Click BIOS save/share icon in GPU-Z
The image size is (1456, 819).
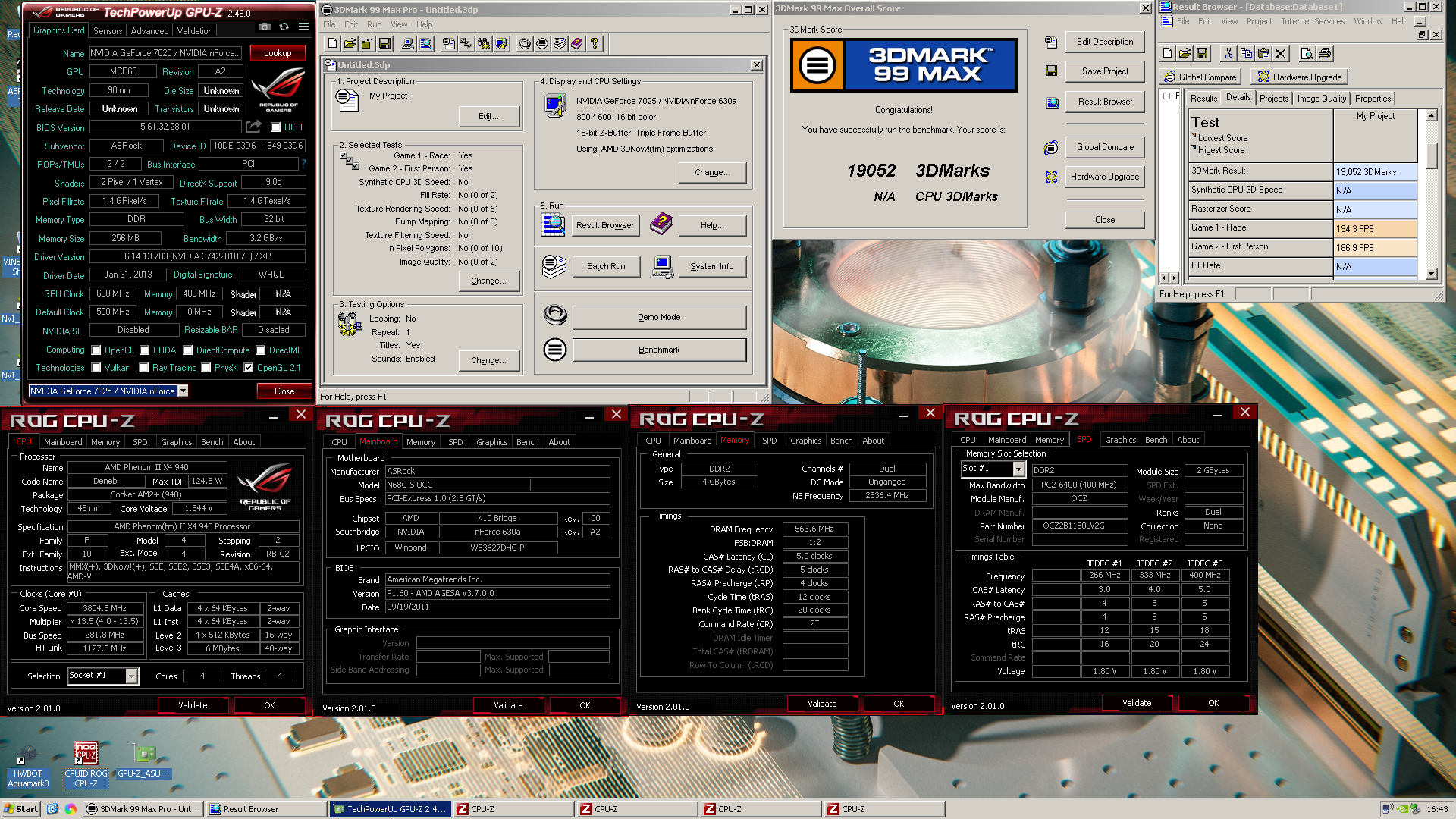[253, 127]
